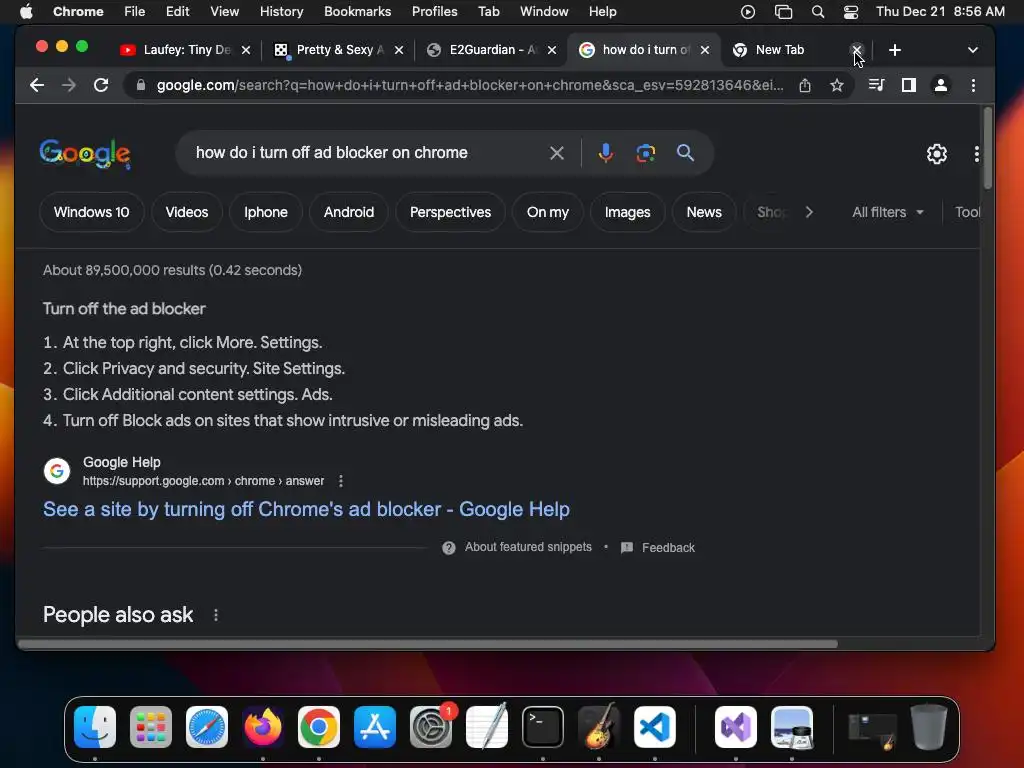Open People also ask options dots
This screenshot has height=768, width=1024.
point(216,615)
